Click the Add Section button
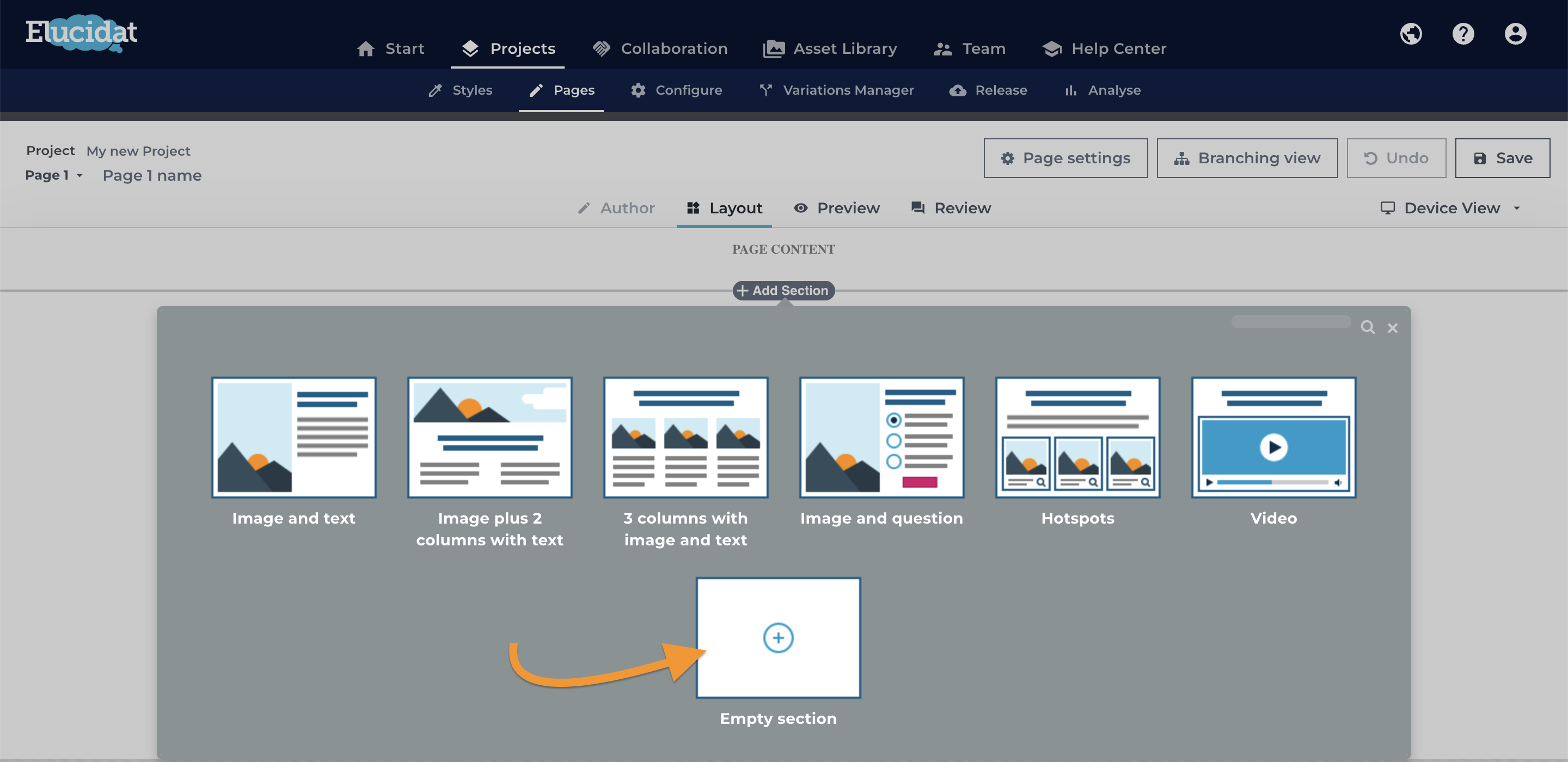This screenshot has width=1568, height=762. [783, 290]
